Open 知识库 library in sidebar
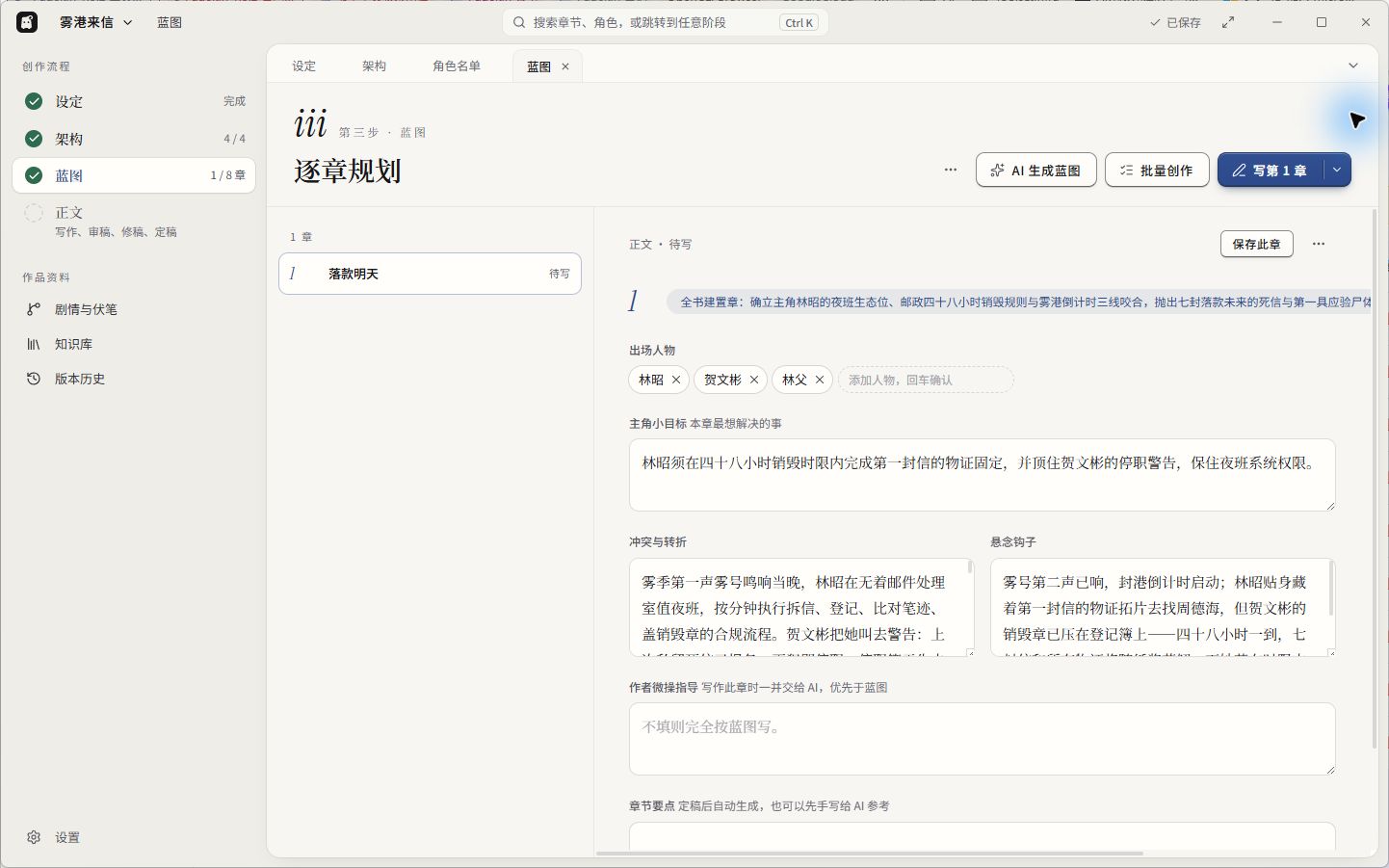The height and width of the screenshot is (868, 1389). coord(134,344)
